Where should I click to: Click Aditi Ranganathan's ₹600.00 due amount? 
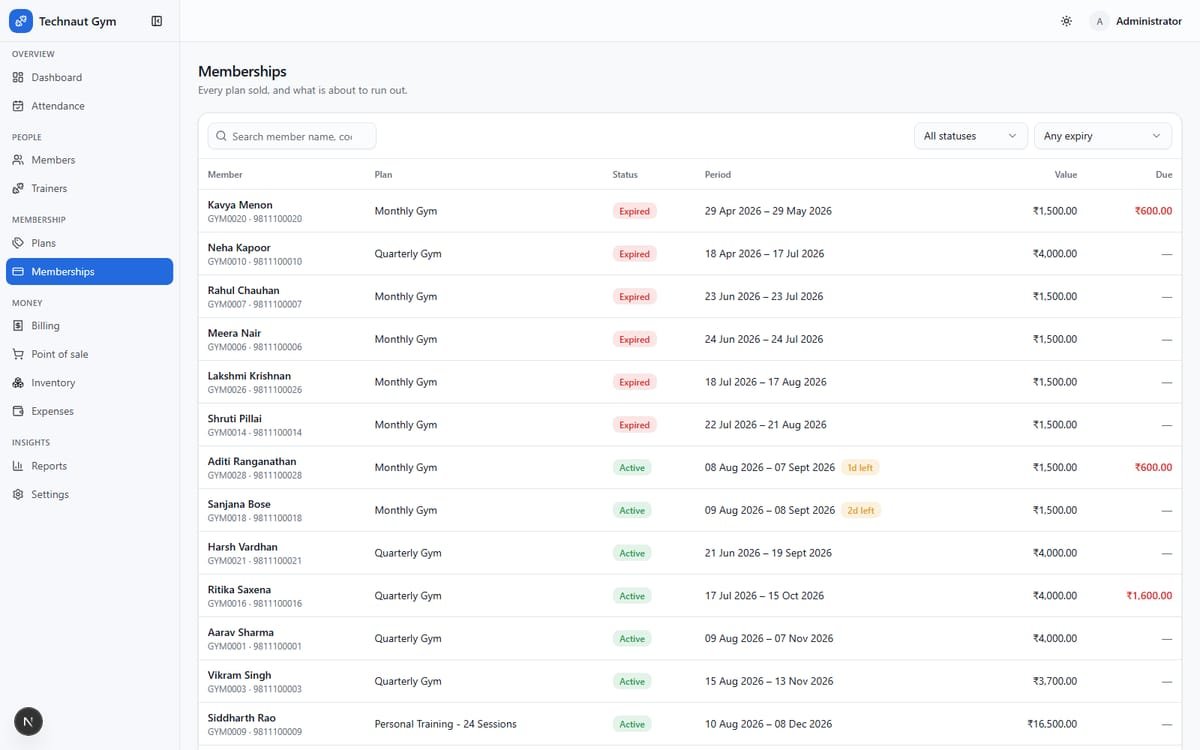(x=1153, y=468)
